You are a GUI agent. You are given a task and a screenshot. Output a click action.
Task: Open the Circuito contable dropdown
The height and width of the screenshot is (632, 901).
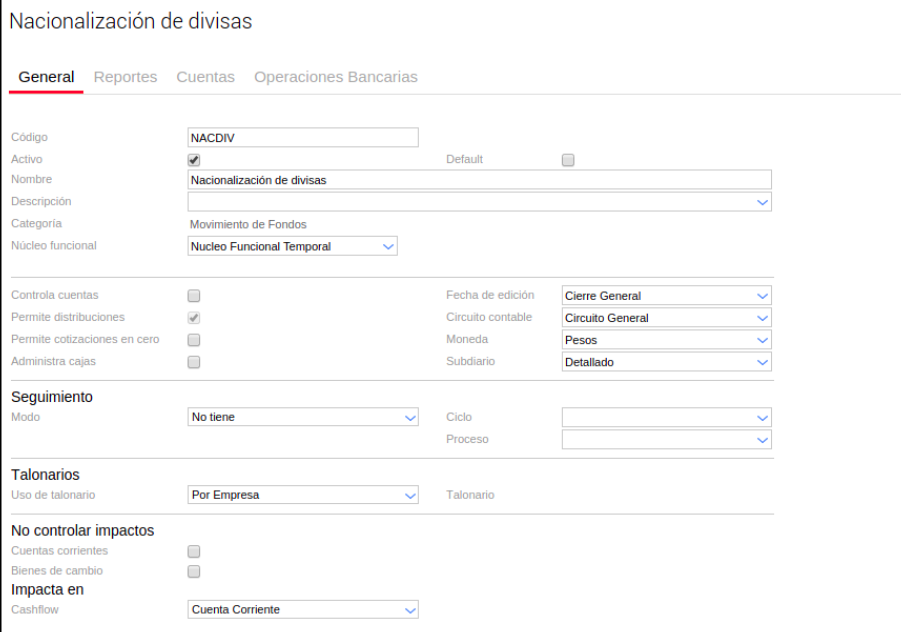(x=666, y=318)
